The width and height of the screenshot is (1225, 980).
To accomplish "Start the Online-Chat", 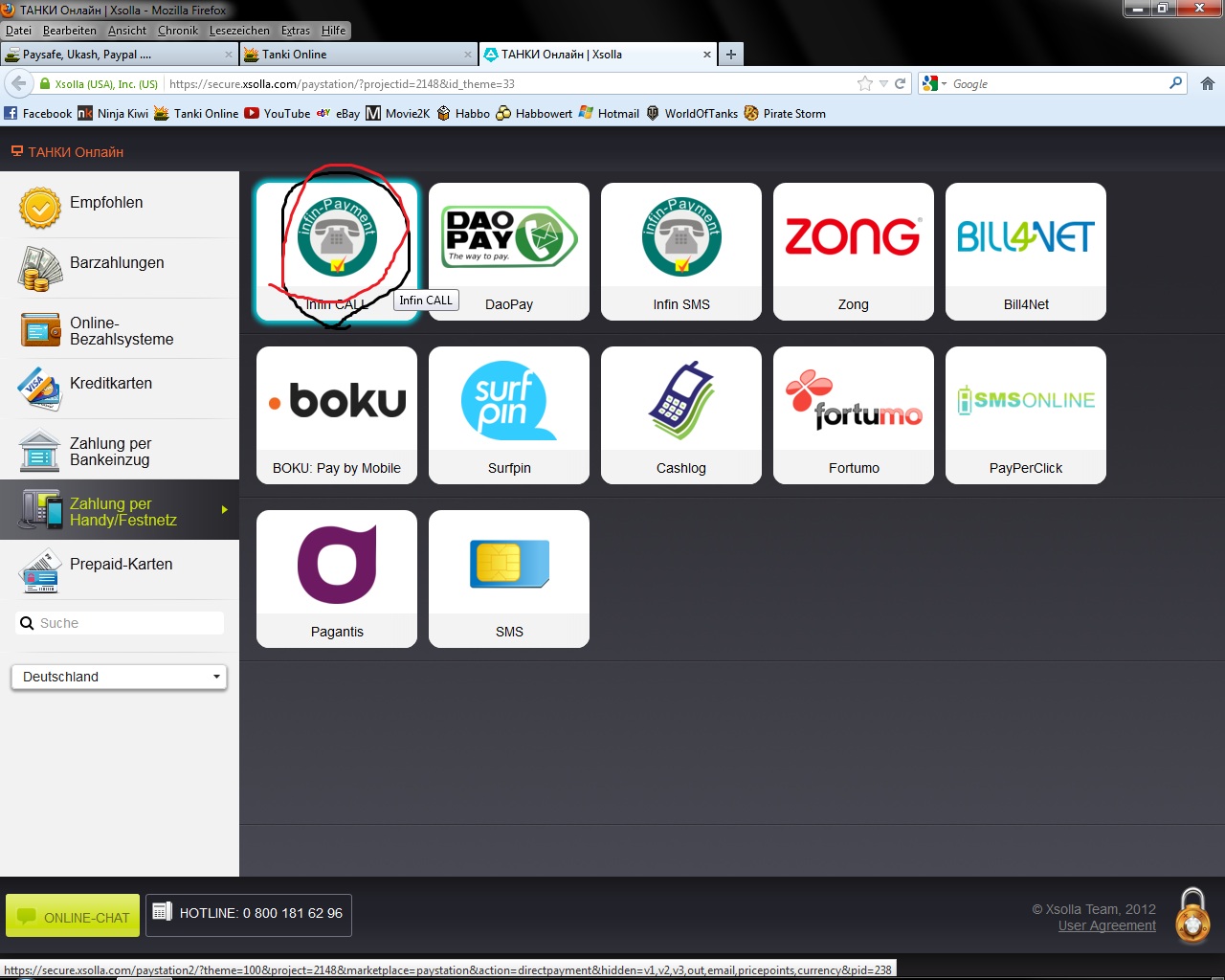I will tap(73, 916).
